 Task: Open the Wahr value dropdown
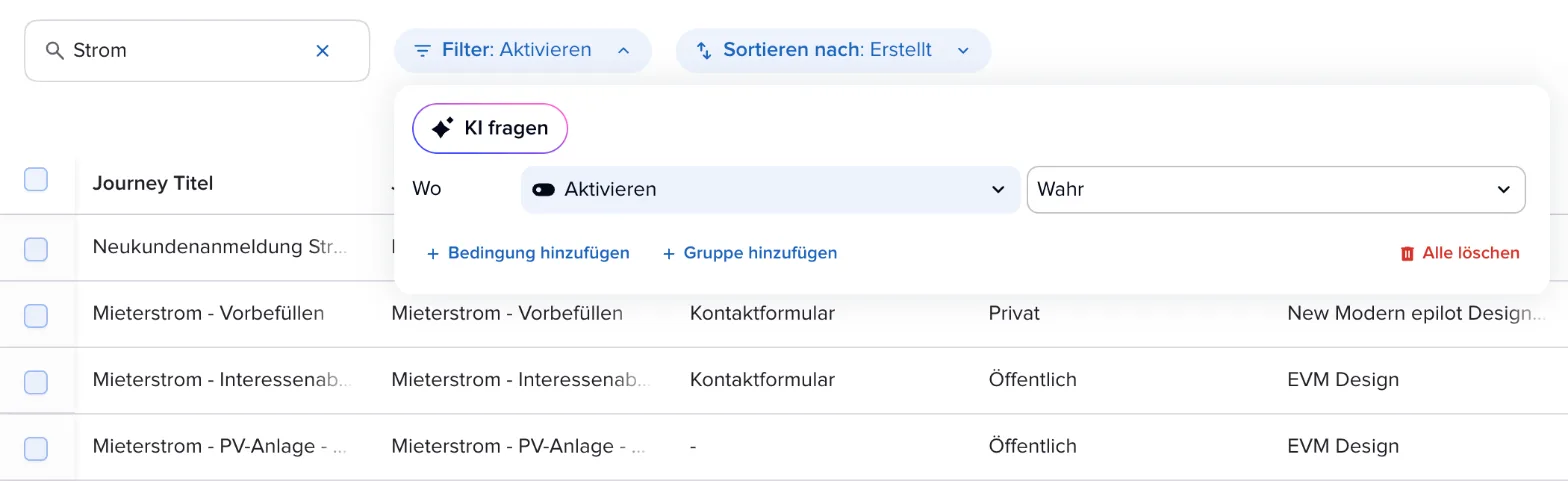pos(1276,189)
